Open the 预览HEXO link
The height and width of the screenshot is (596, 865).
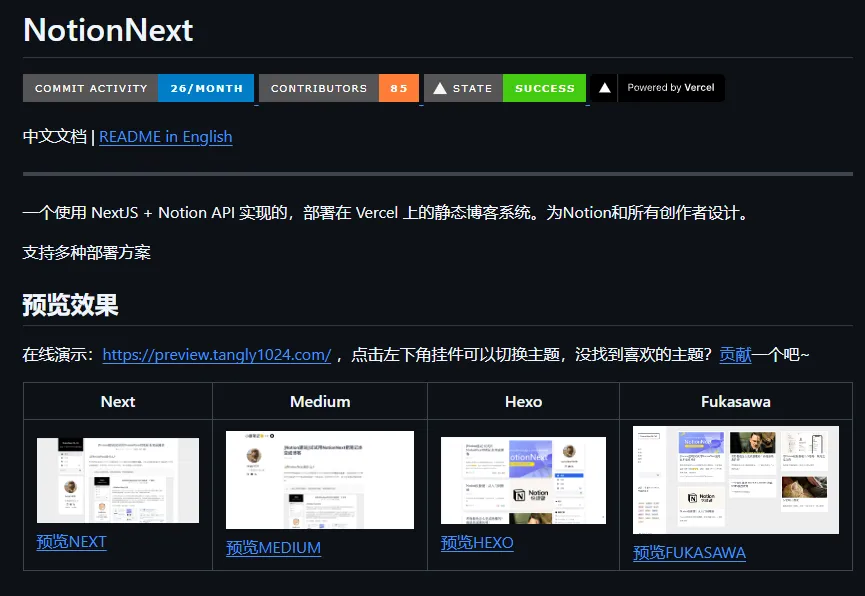(477, 543)
